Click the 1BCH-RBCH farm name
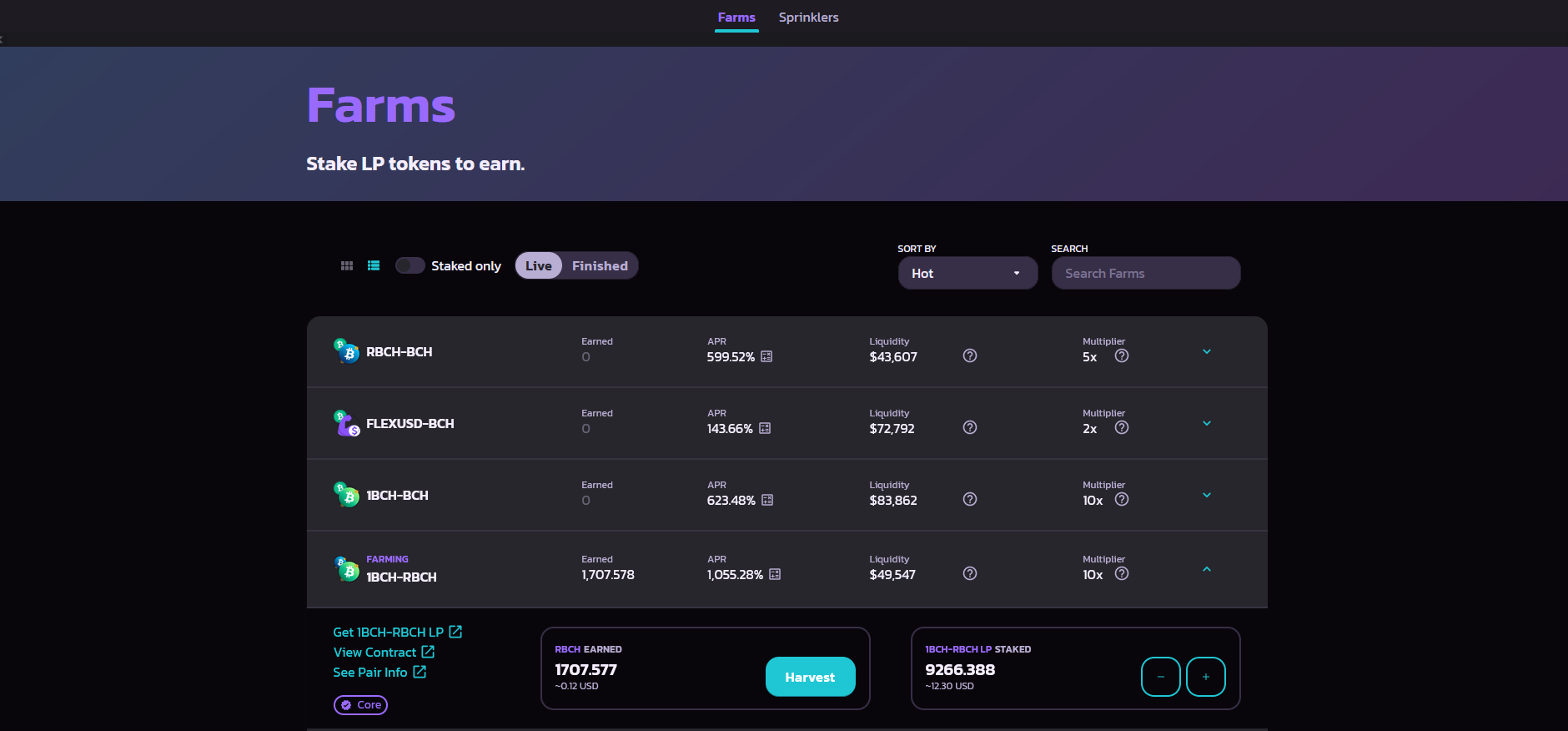 coord(401,577)
